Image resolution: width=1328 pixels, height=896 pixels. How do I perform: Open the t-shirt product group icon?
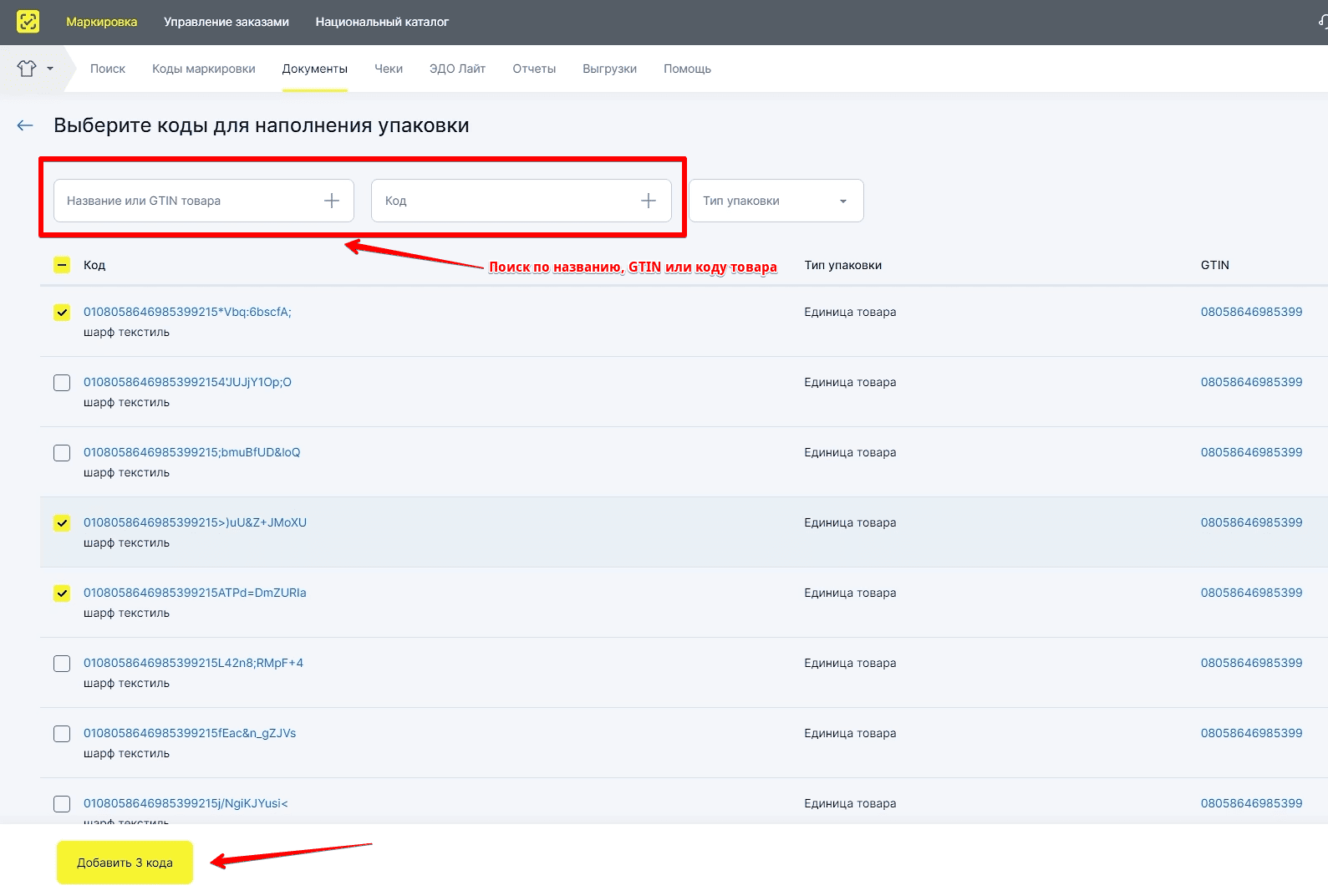[27, 69]
